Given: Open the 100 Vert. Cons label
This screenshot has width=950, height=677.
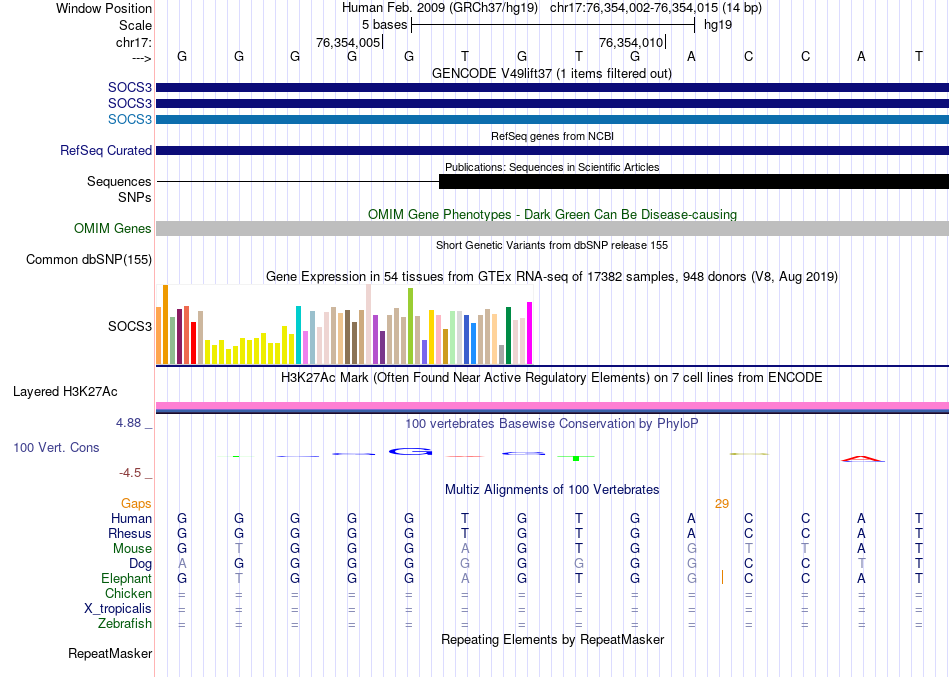Looking at the screenshot, I should tap(56, 447).
